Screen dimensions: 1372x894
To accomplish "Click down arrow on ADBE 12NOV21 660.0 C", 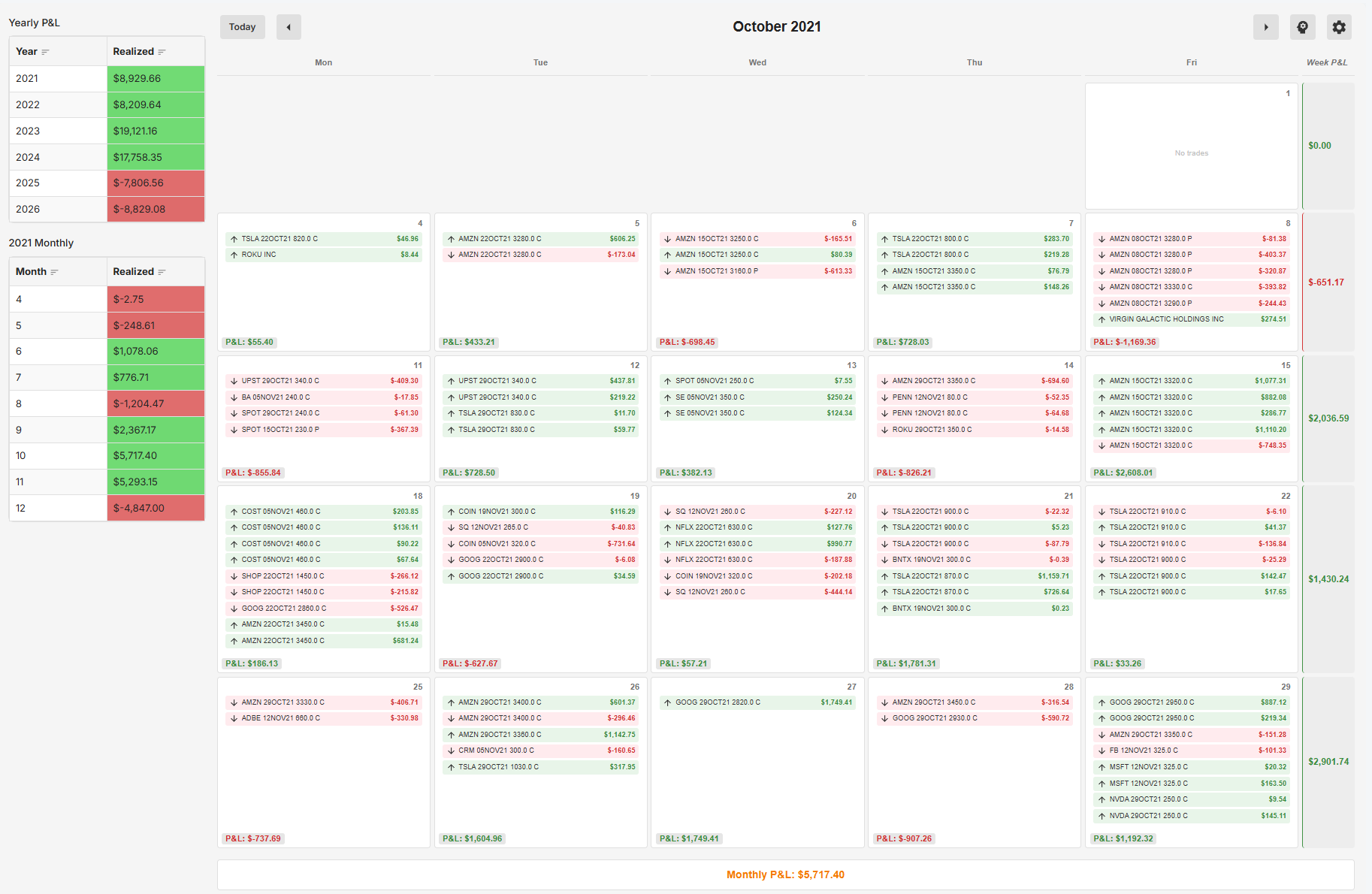I will click(234, 718).
